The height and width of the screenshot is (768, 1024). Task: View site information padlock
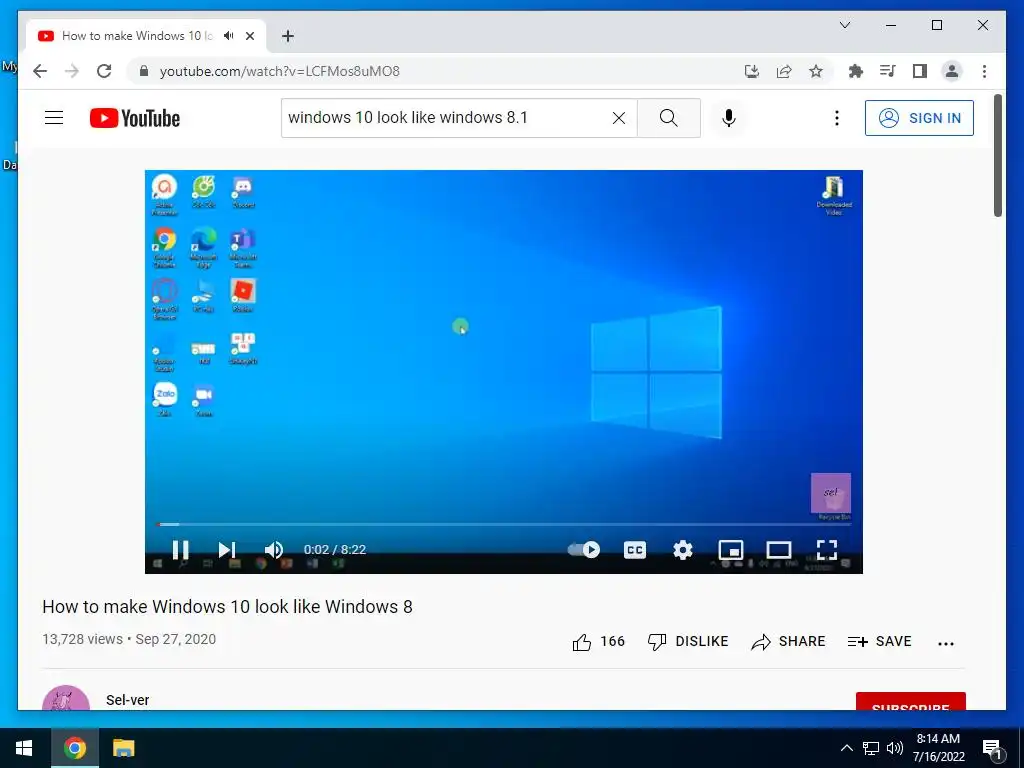144,71
